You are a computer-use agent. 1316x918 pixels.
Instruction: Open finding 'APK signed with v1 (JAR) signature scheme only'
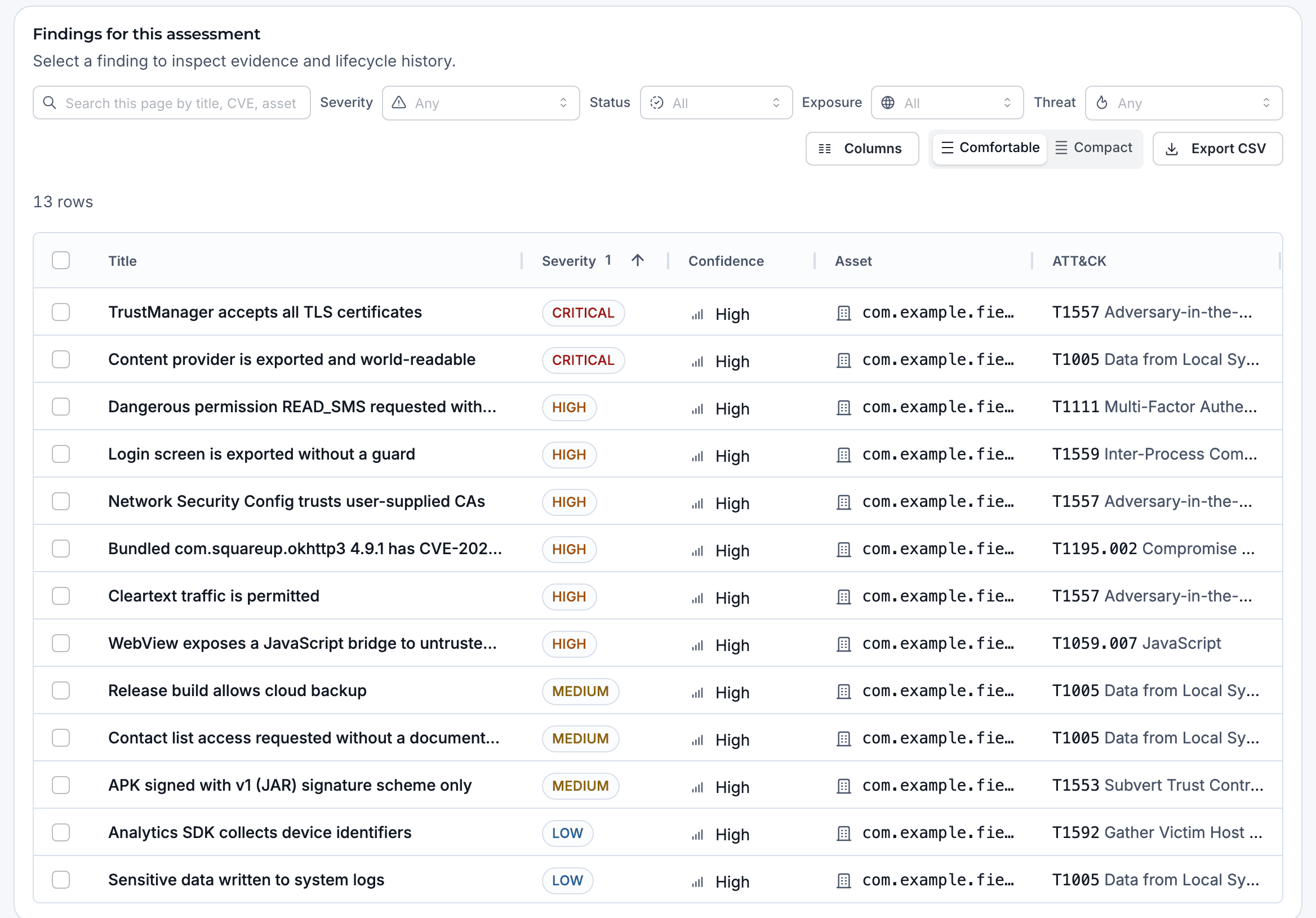[290, 785]
